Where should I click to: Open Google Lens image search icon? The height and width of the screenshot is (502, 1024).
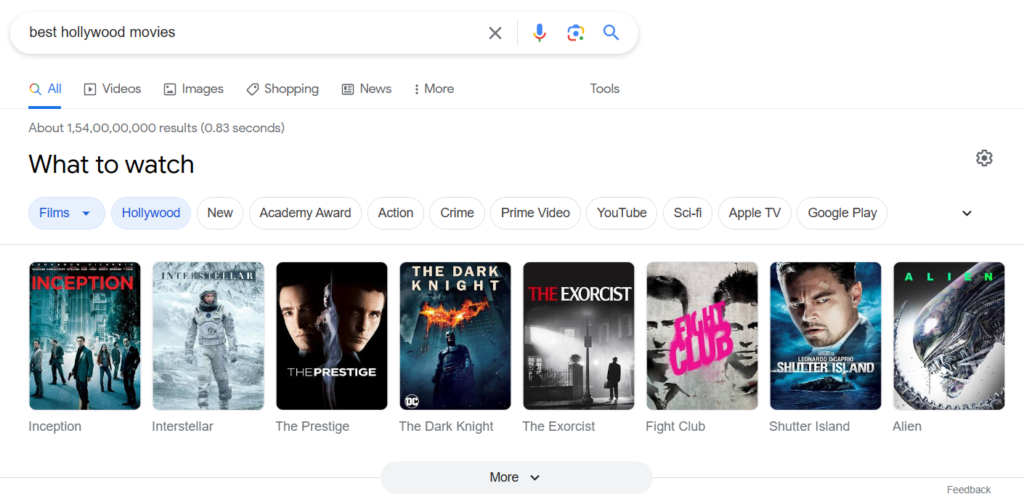click(x=575, y=33)
